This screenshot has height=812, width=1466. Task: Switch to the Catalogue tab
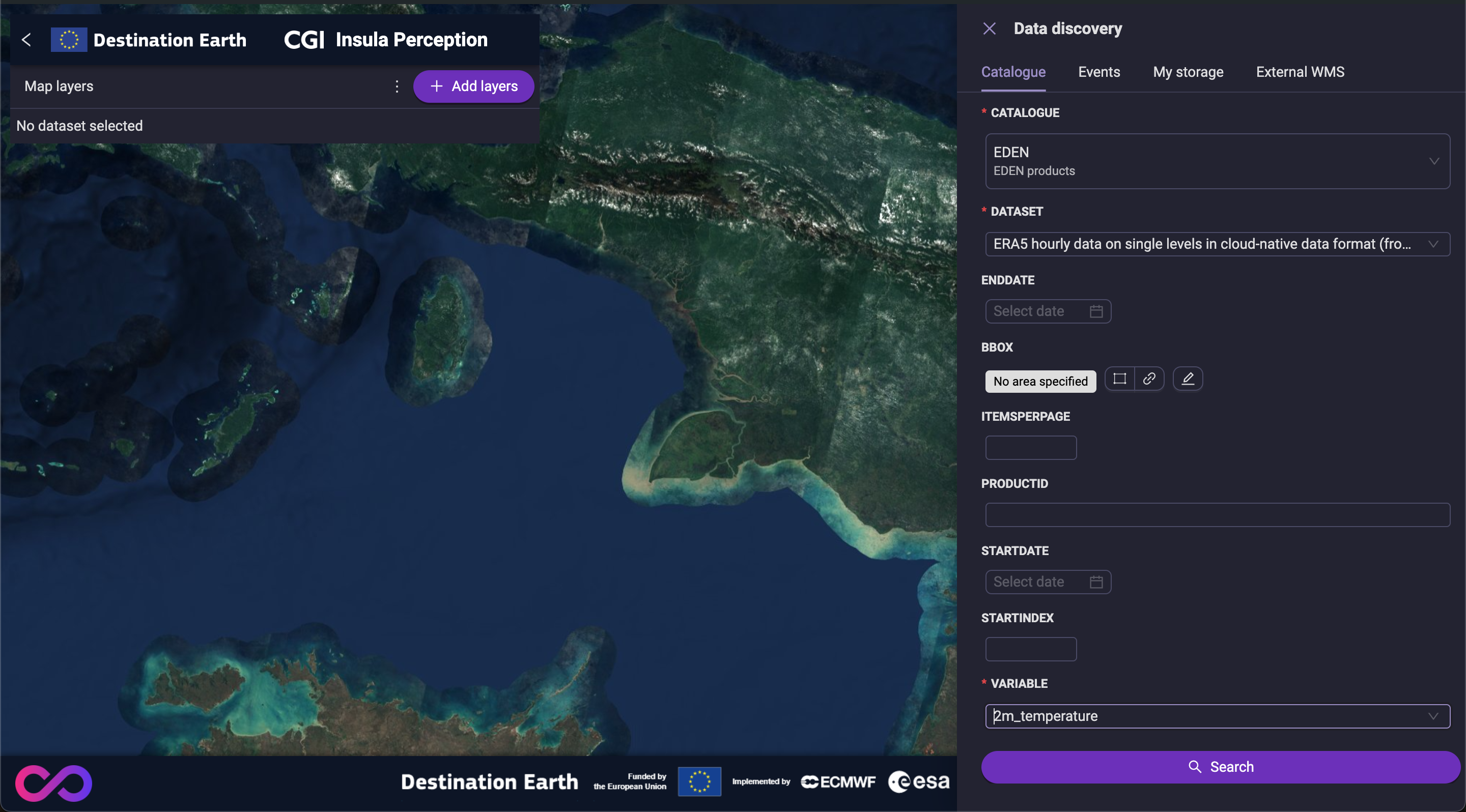coord(1013,72)
